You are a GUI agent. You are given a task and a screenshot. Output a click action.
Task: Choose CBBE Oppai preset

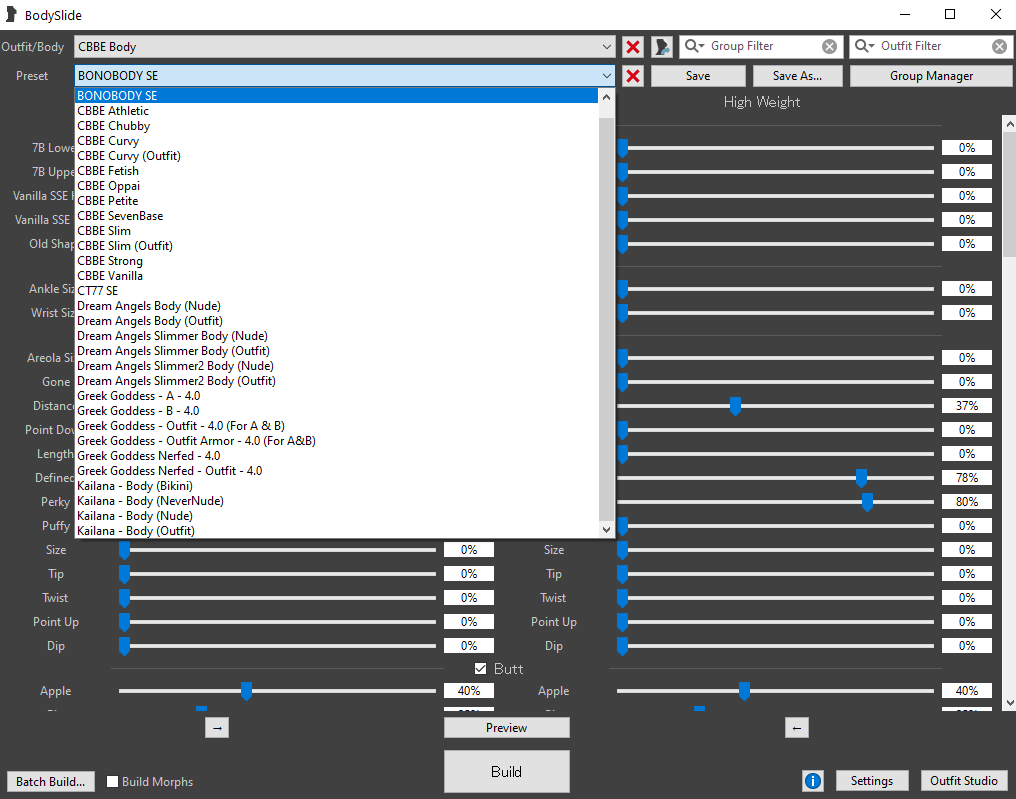click(x=336, y=185)
